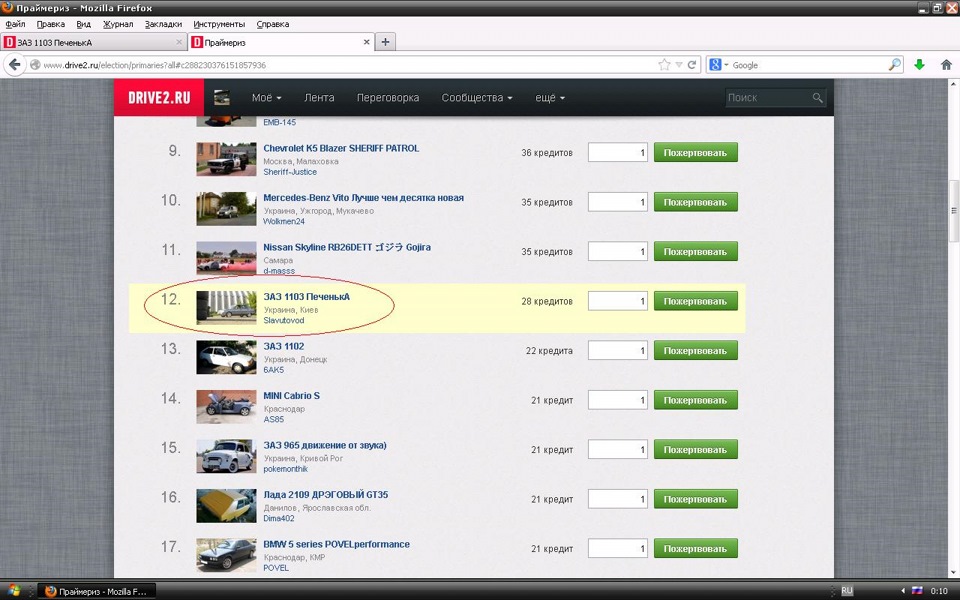Click Пожертвовать for Nissan Skyline
The image size is (960, 600).
[x=696, y=252]
